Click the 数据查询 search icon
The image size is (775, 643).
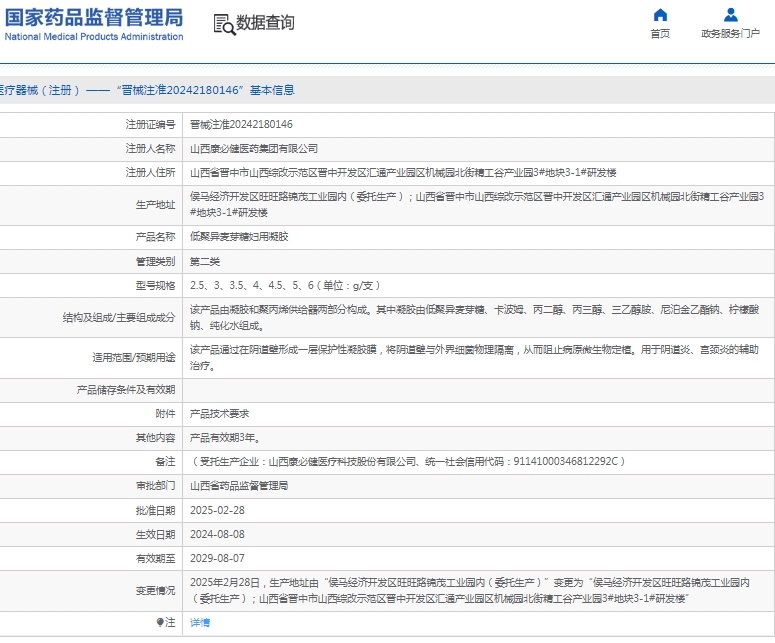pos(224,24)
